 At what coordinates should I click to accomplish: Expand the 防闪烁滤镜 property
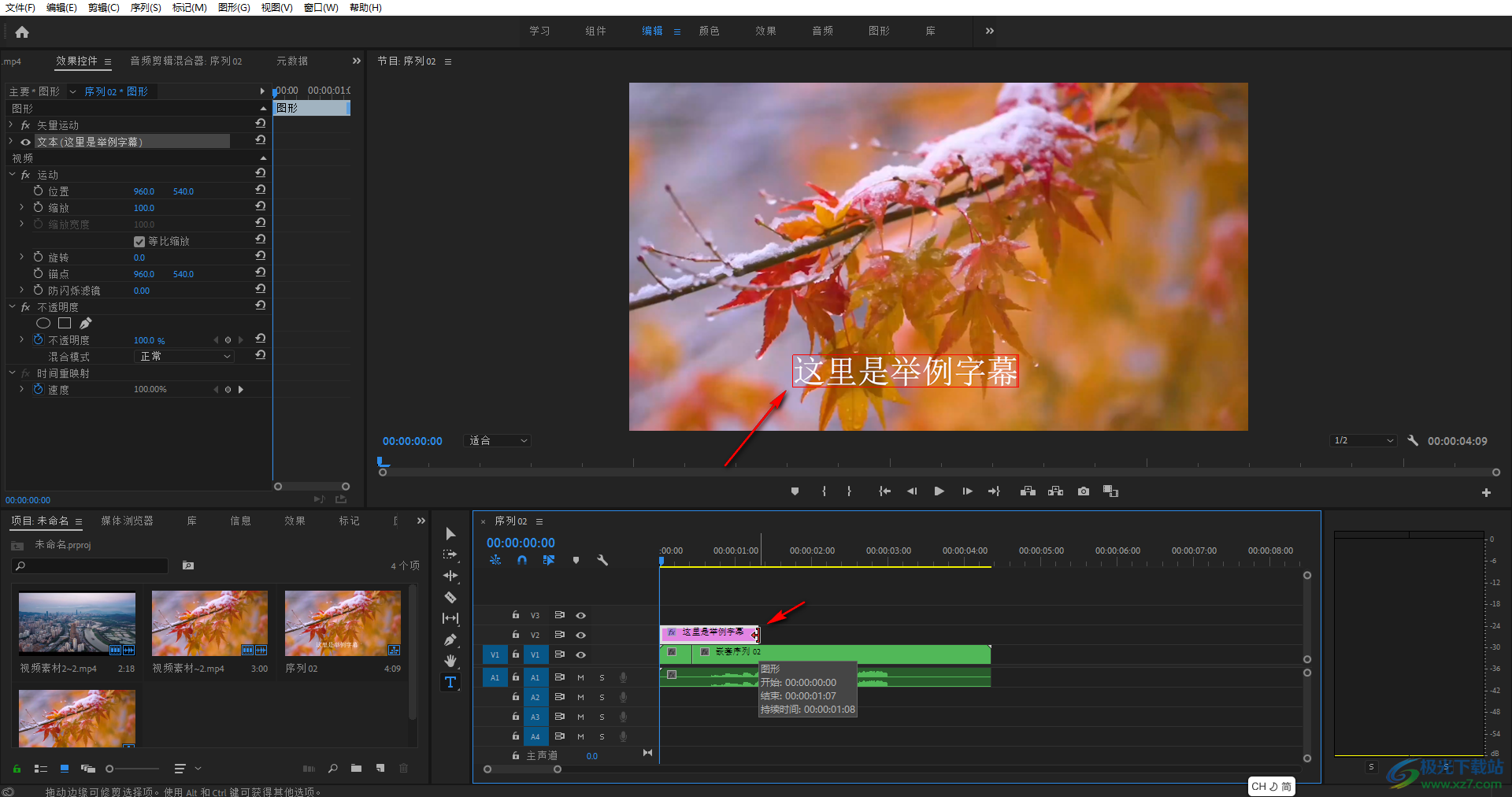click(x=22, y=291)
